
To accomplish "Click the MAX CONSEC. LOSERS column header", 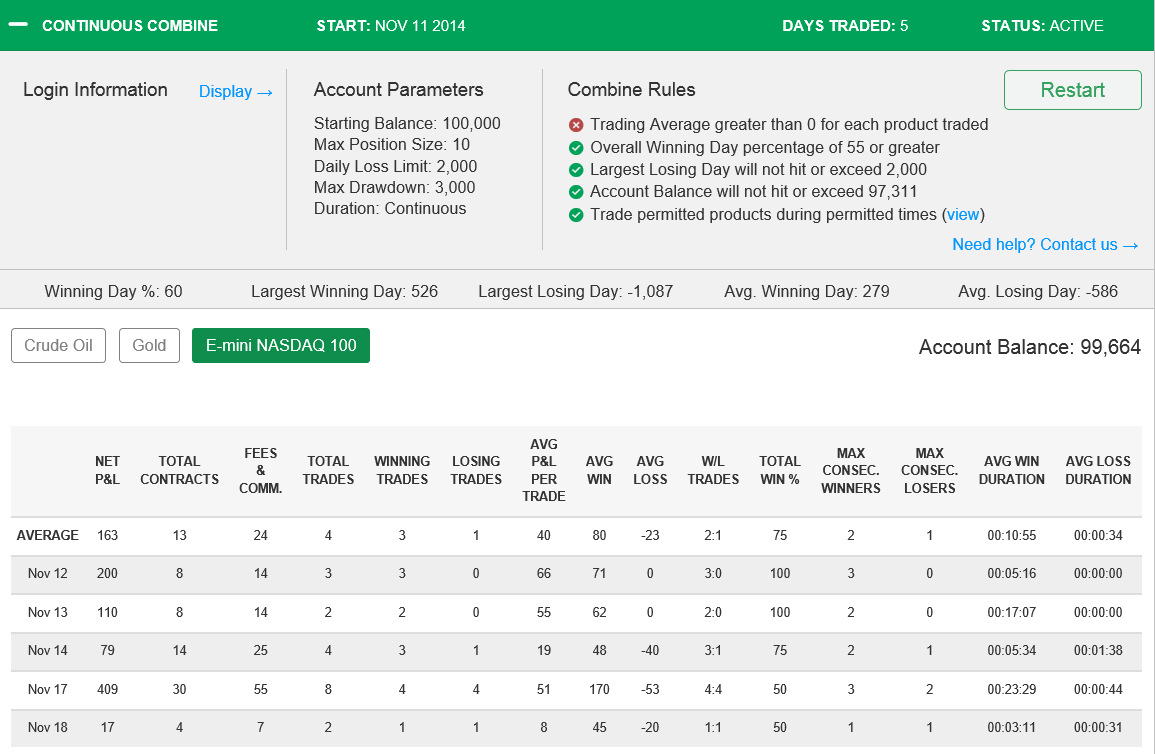I will [x=929, y=471].
